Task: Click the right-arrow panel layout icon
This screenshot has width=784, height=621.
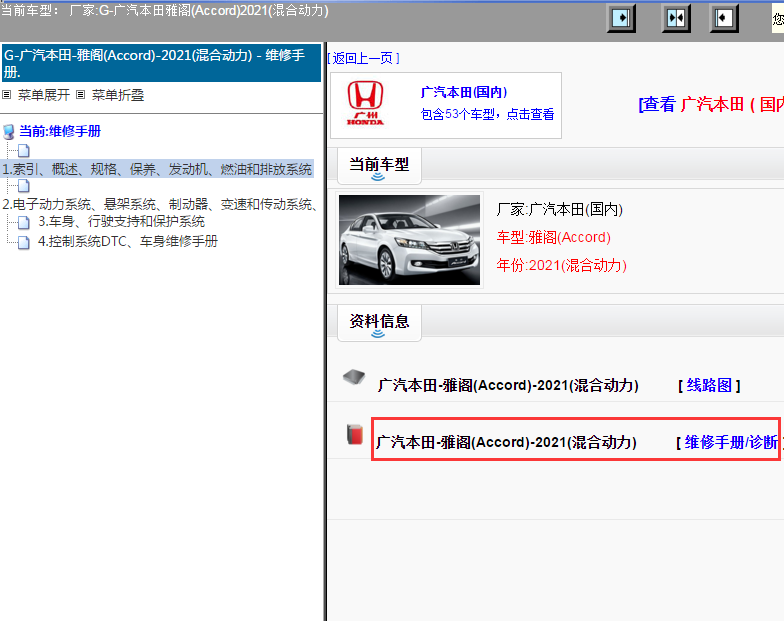Action: point(621,18)
